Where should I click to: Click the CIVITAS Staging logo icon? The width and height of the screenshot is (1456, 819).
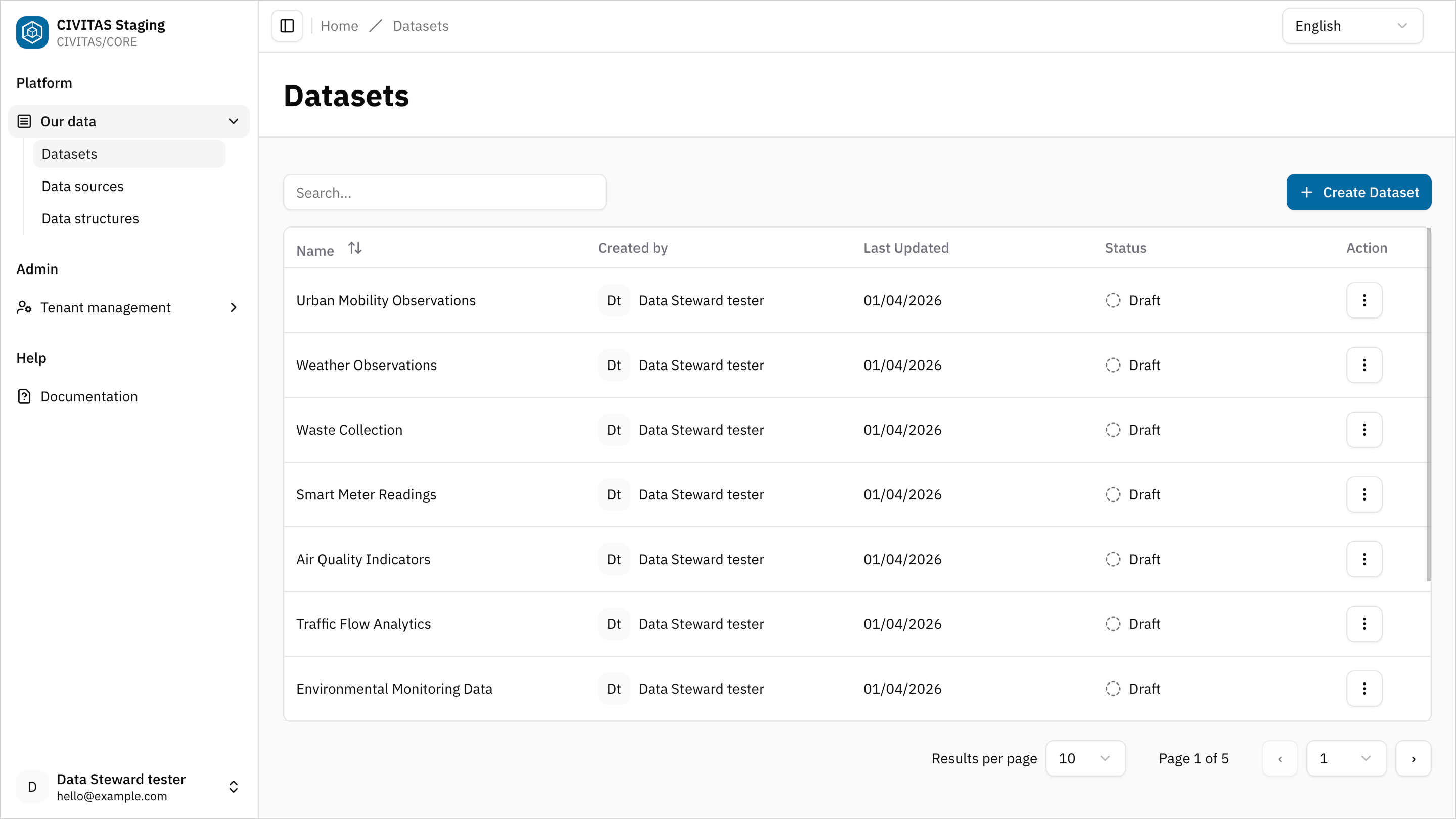point(32,32)
